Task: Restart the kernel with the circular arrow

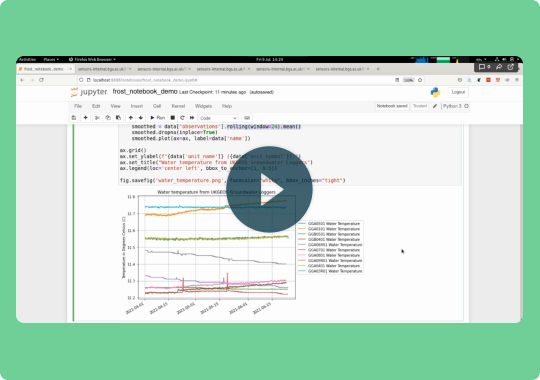Action: coord(183,118)
